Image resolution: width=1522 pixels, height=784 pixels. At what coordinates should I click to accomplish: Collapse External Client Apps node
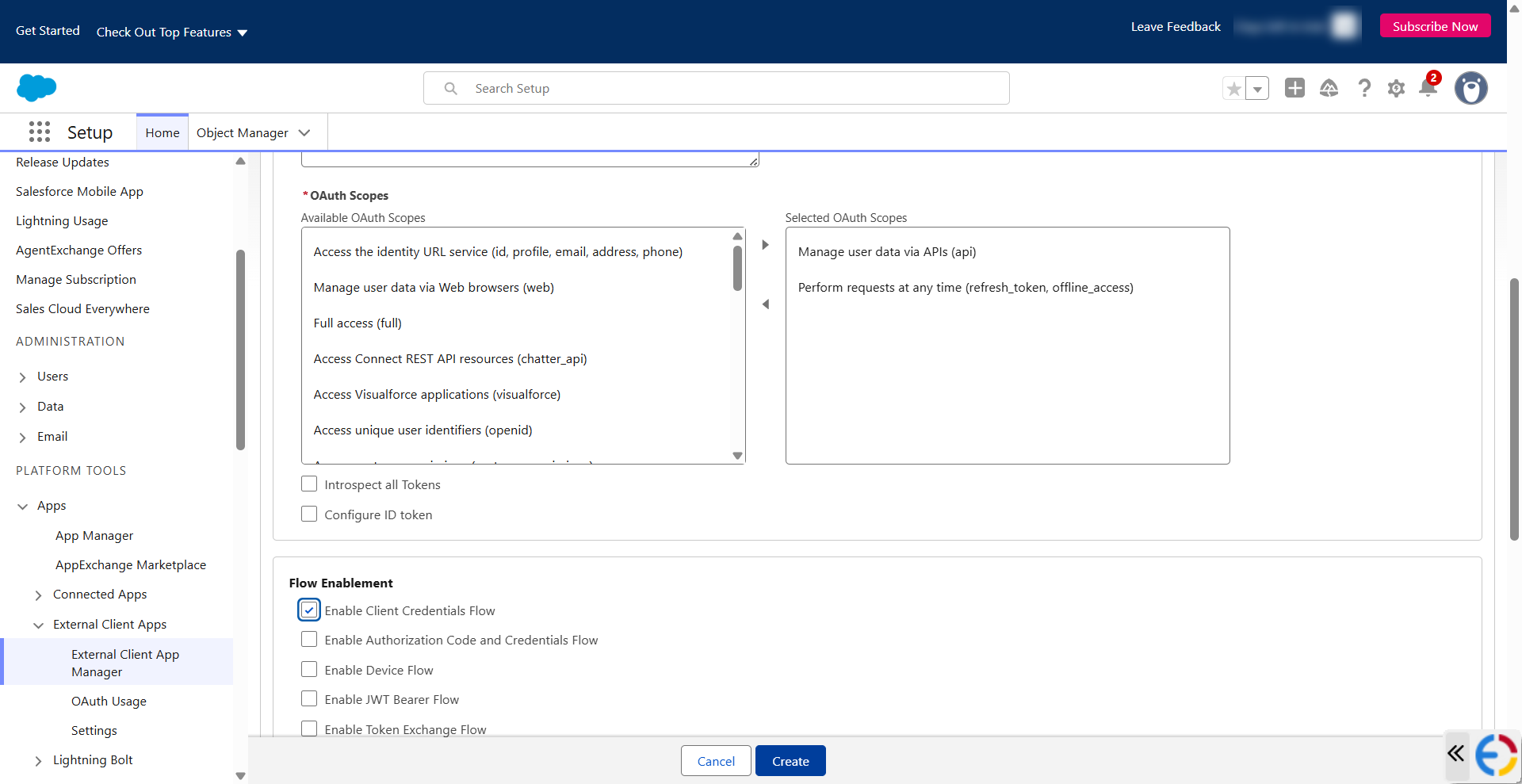[x=38, y=625]
